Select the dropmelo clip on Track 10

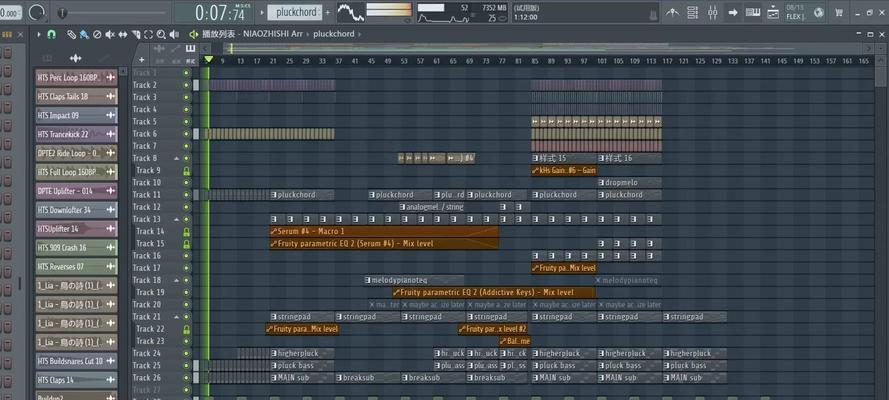point(629,183)
